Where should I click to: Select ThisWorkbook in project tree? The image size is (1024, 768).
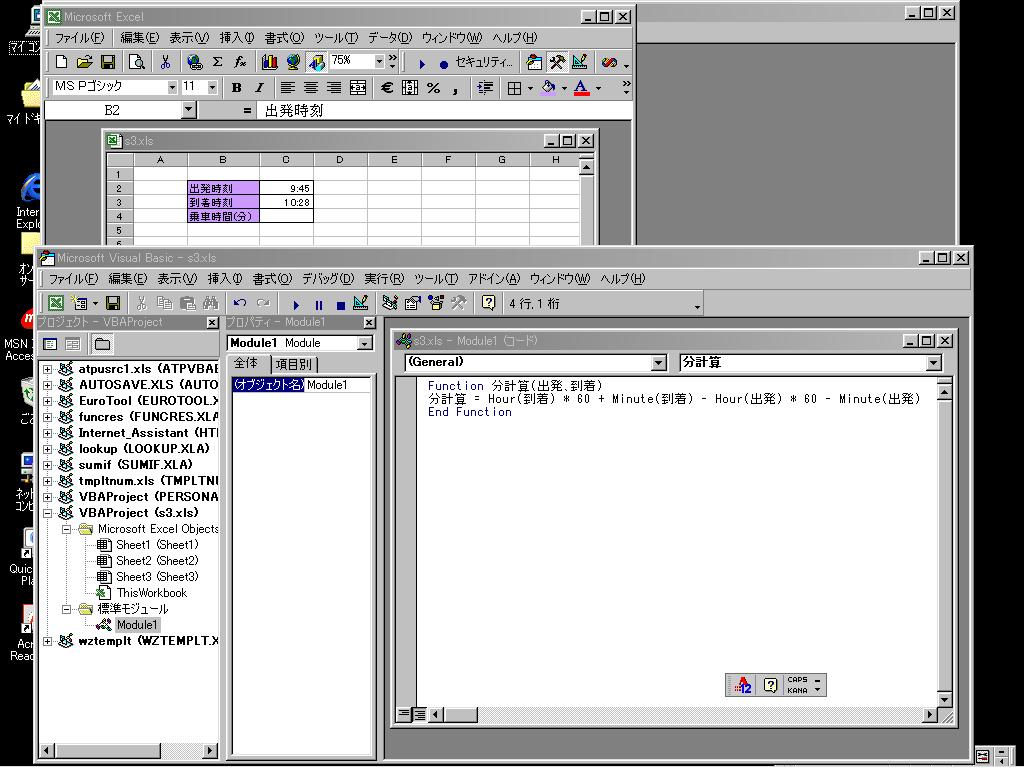tap(152, 593)
